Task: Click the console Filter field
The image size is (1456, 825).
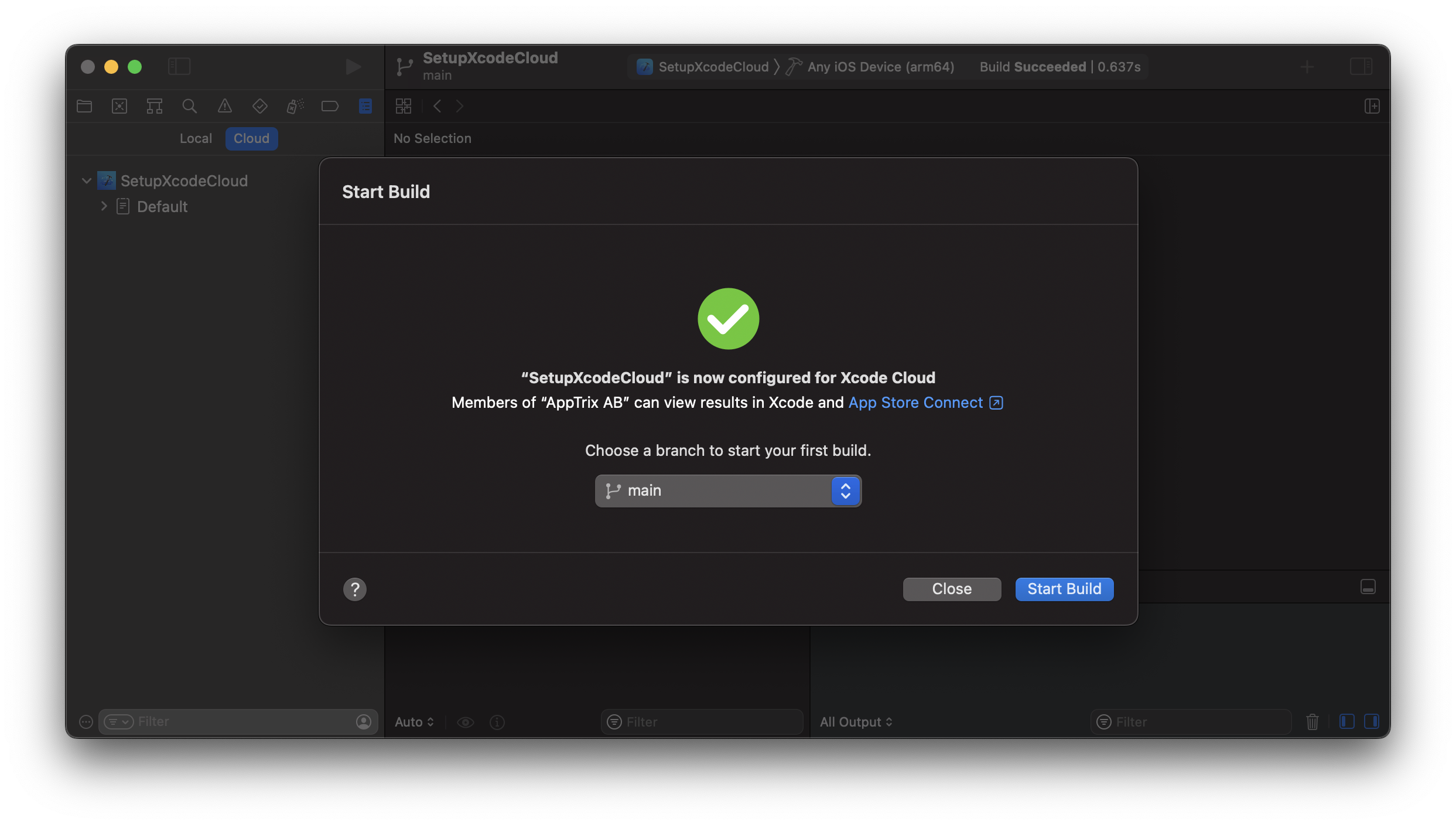Action: (1191, 722)
